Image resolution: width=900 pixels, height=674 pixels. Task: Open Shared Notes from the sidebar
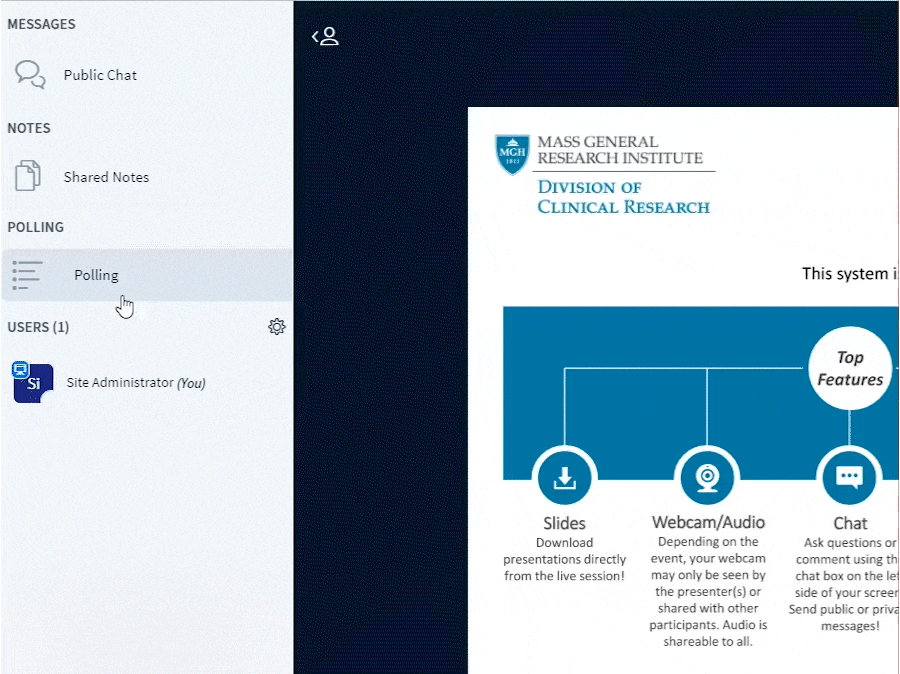click(106, 177)
